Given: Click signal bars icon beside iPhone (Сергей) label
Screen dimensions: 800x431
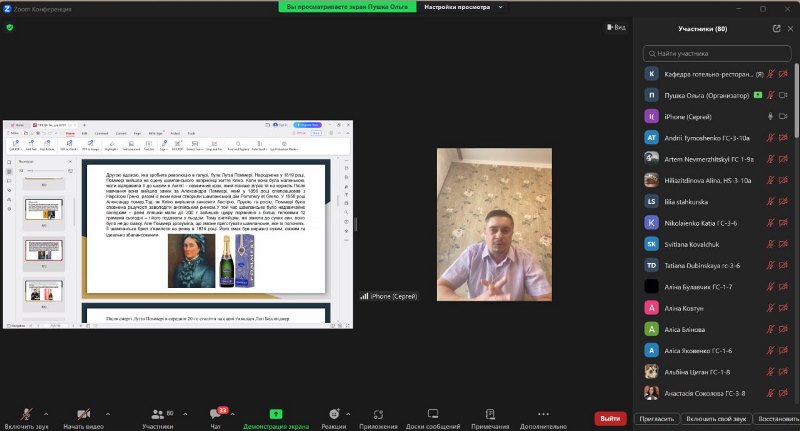Looking at the screenshot, I should tap(364, 296).
